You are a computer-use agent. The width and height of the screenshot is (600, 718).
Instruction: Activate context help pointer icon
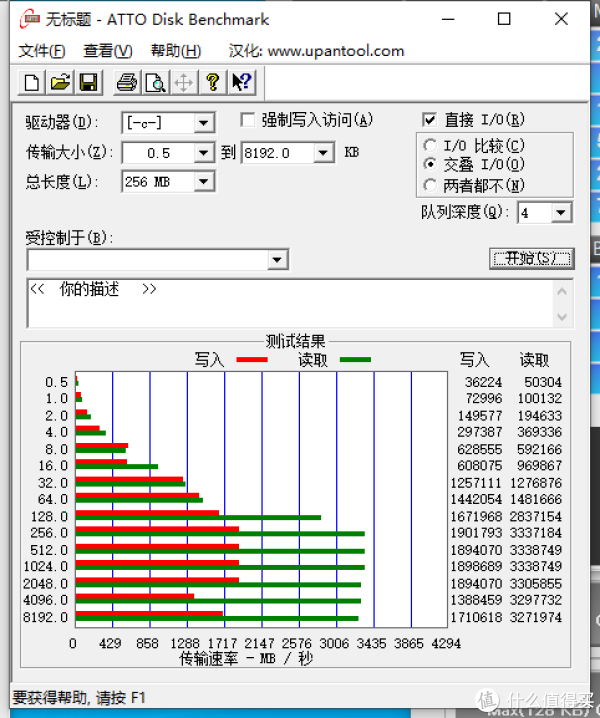[241, 82]
